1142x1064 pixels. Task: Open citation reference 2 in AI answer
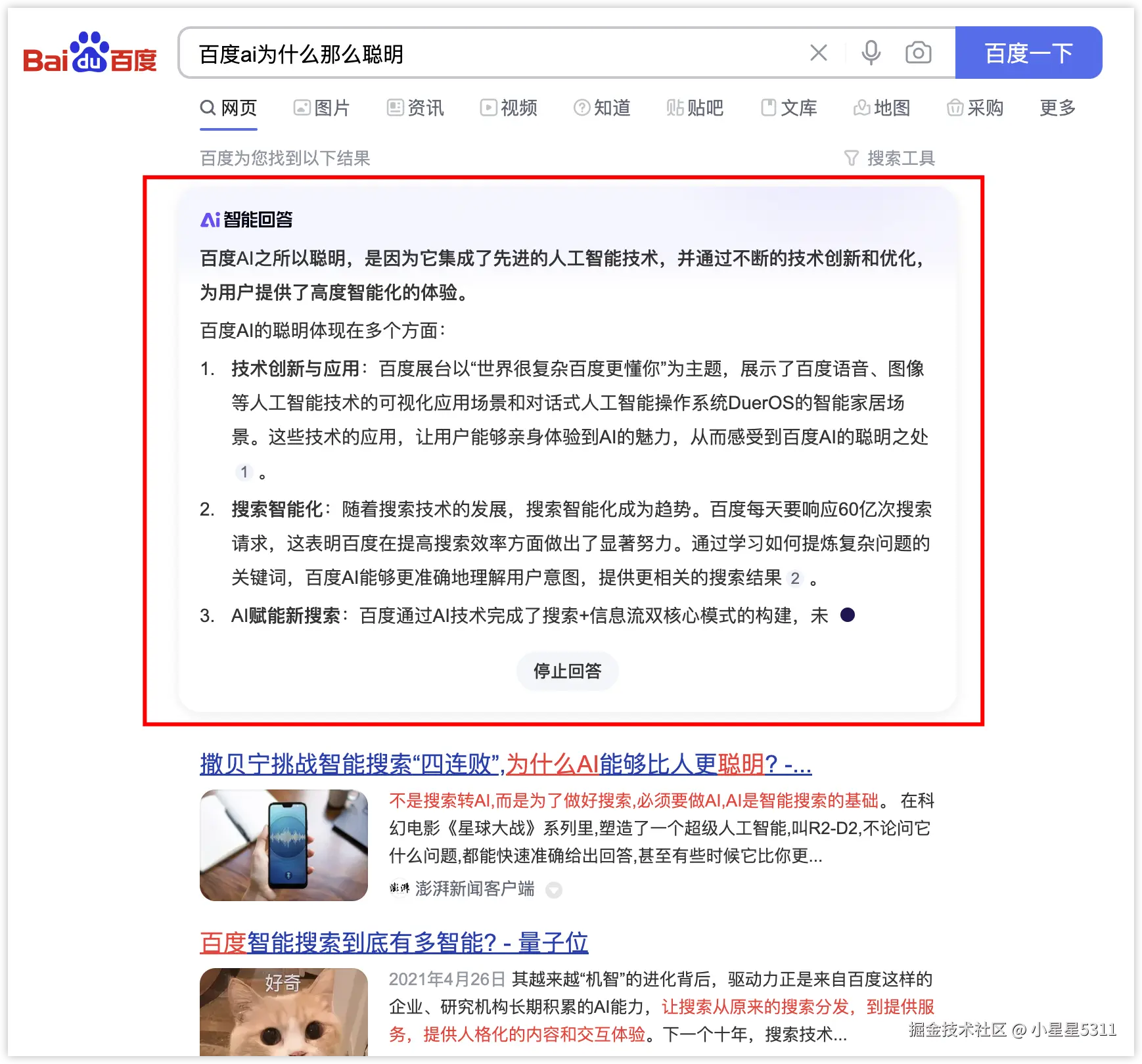[x=795, y=578]
